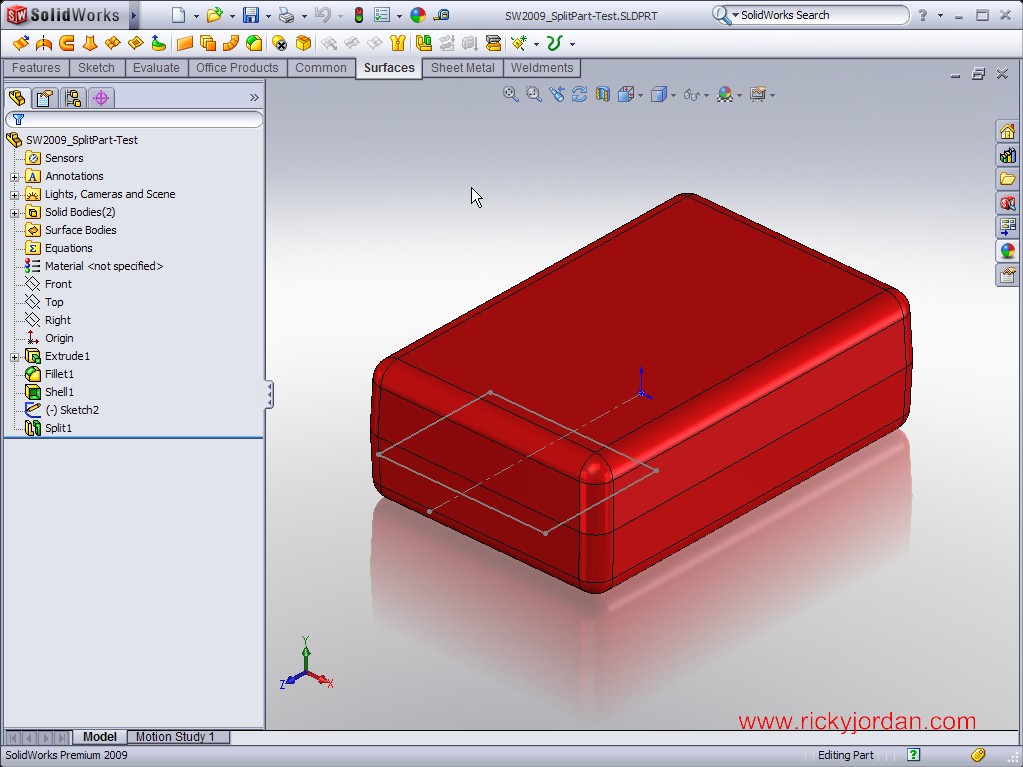Open SolidWorks Resources home icon
This screenshot has width=1023, height=767.
point(1007,132)
